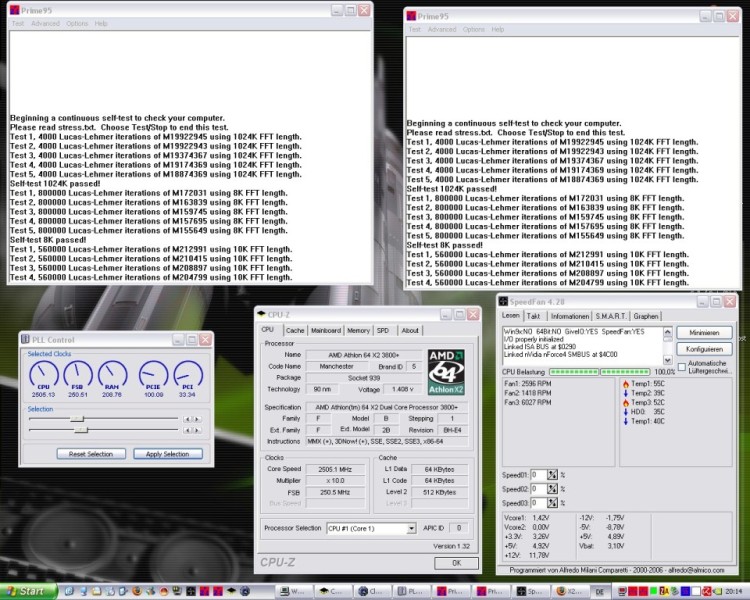Screen dimensions: 750x600
Task: Click the Minimieren button in SpeedFan
Action: click(704, 333)
